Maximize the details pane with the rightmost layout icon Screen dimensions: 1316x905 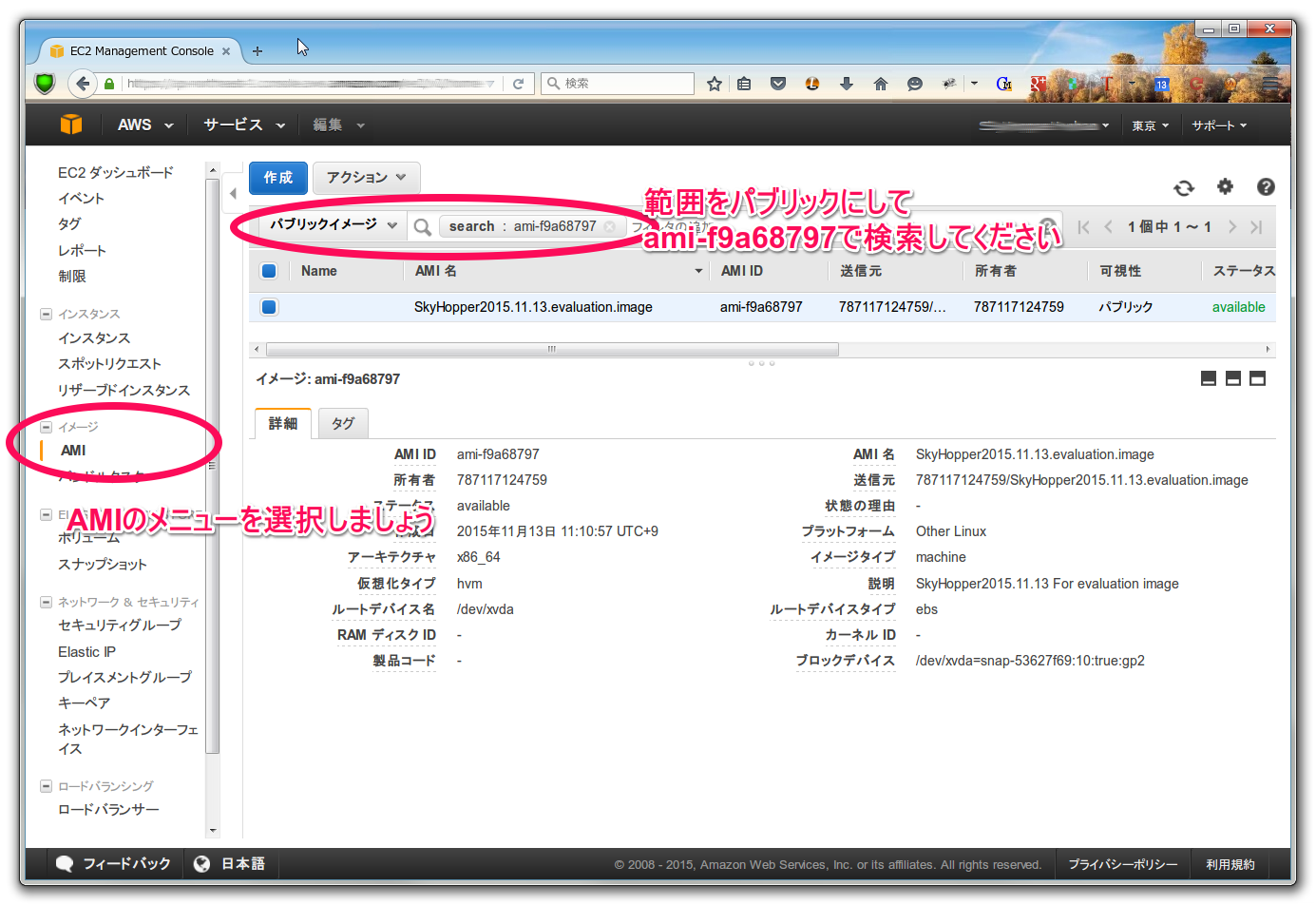[1257, 378]
